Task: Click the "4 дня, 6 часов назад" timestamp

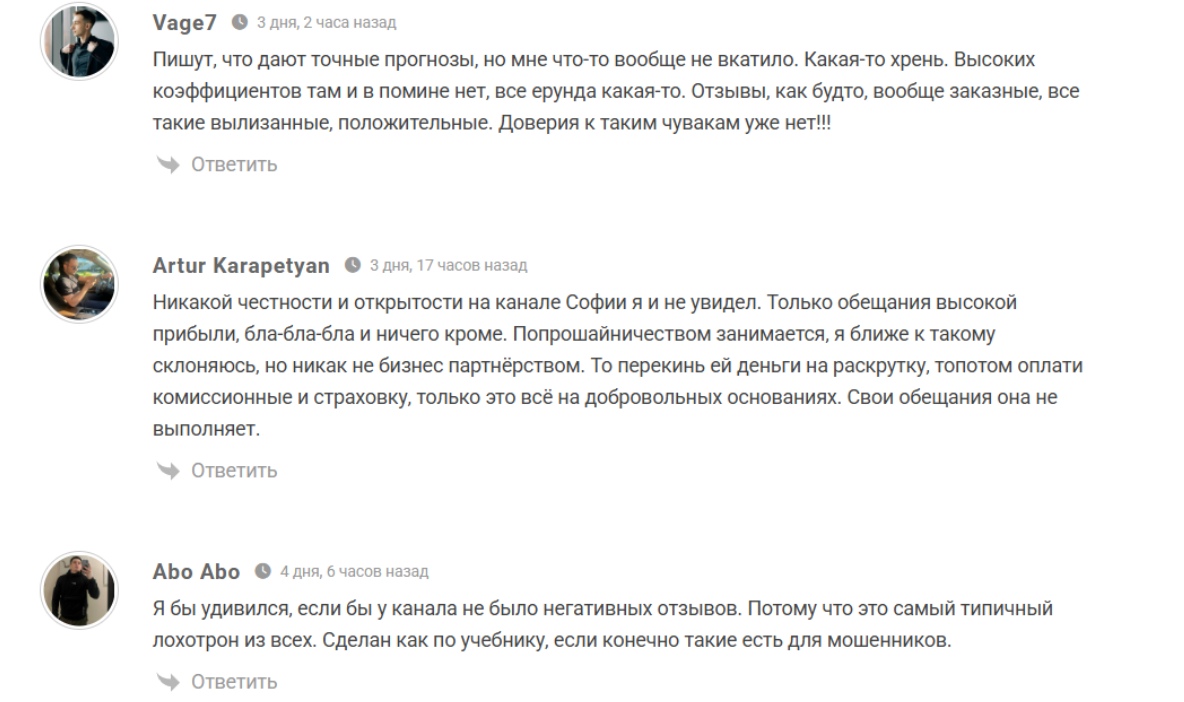Action: (x=354, y=571)
